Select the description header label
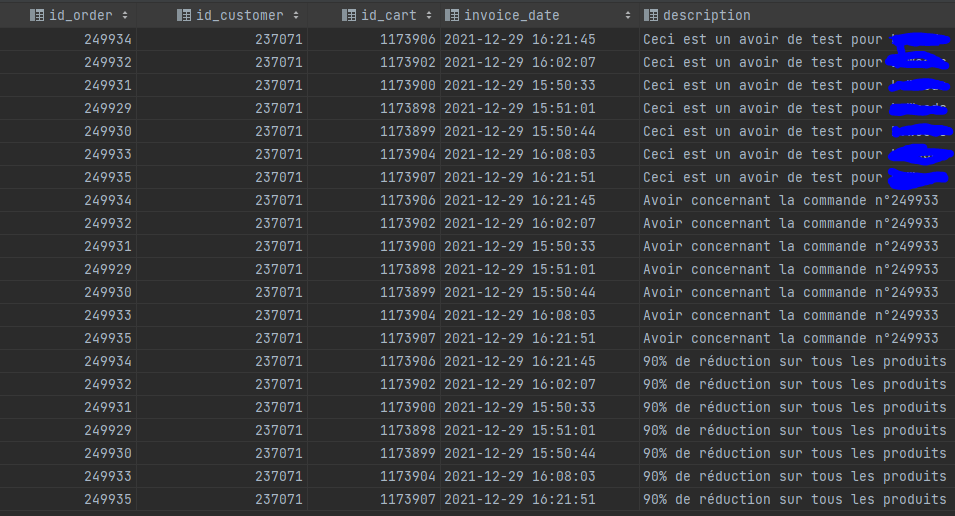 click(x=705, y=15)
